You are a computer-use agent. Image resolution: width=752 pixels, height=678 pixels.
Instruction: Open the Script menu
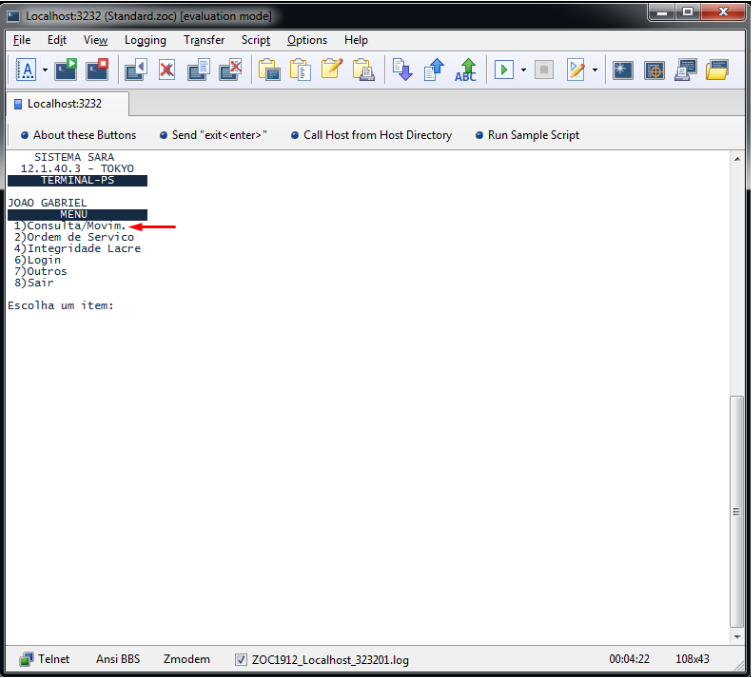point(256,40)
